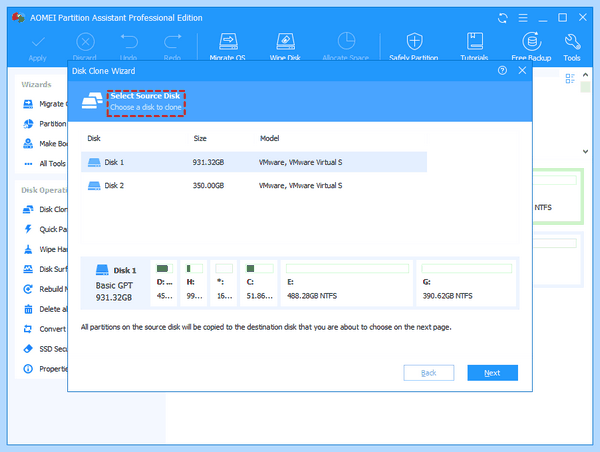The width and height of the screenshot is (600, 452).
Task: Click the refresh icon in title bar
Action: 503,18
